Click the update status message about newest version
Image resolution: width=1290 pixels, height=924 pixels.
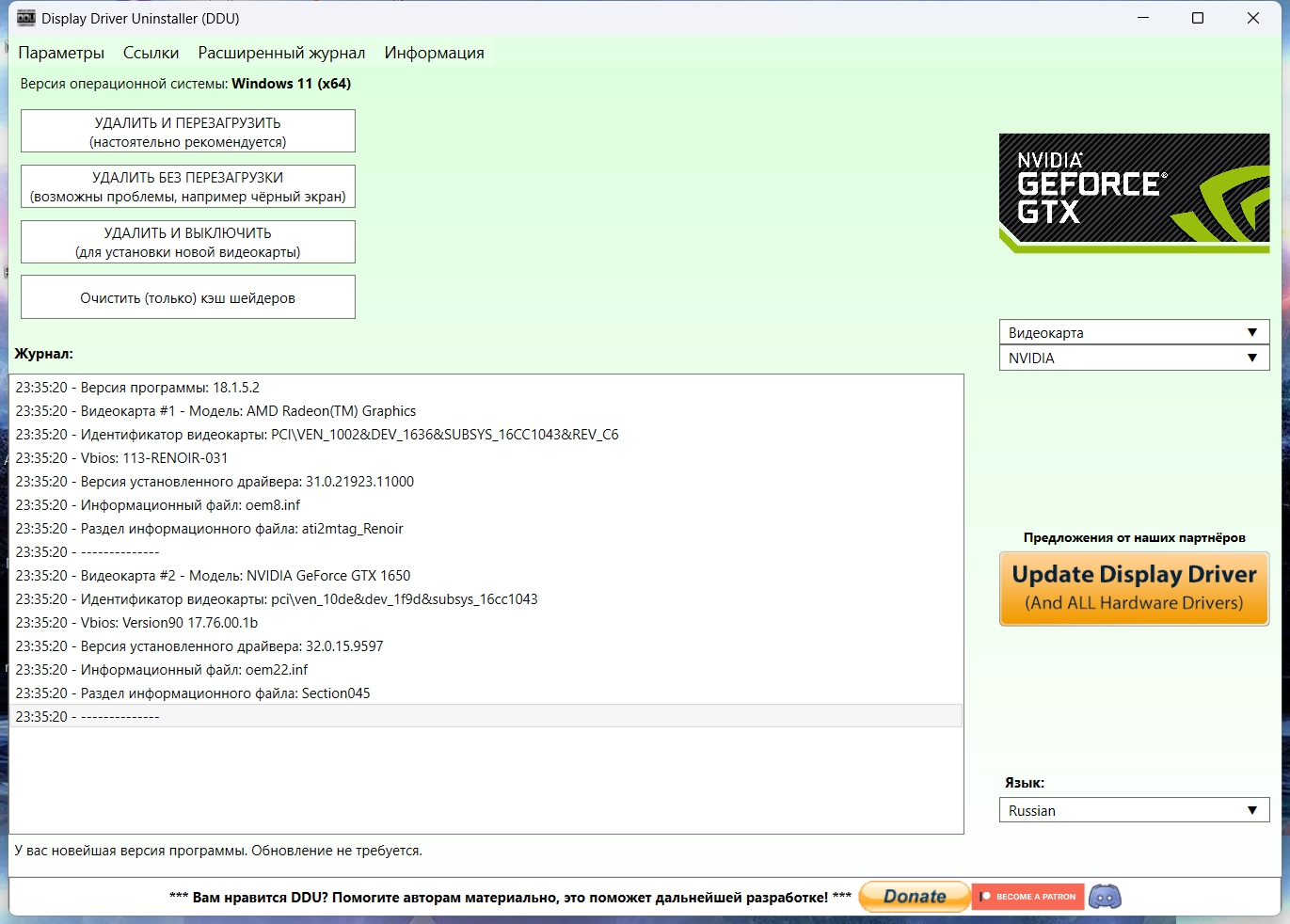point(218,851)
